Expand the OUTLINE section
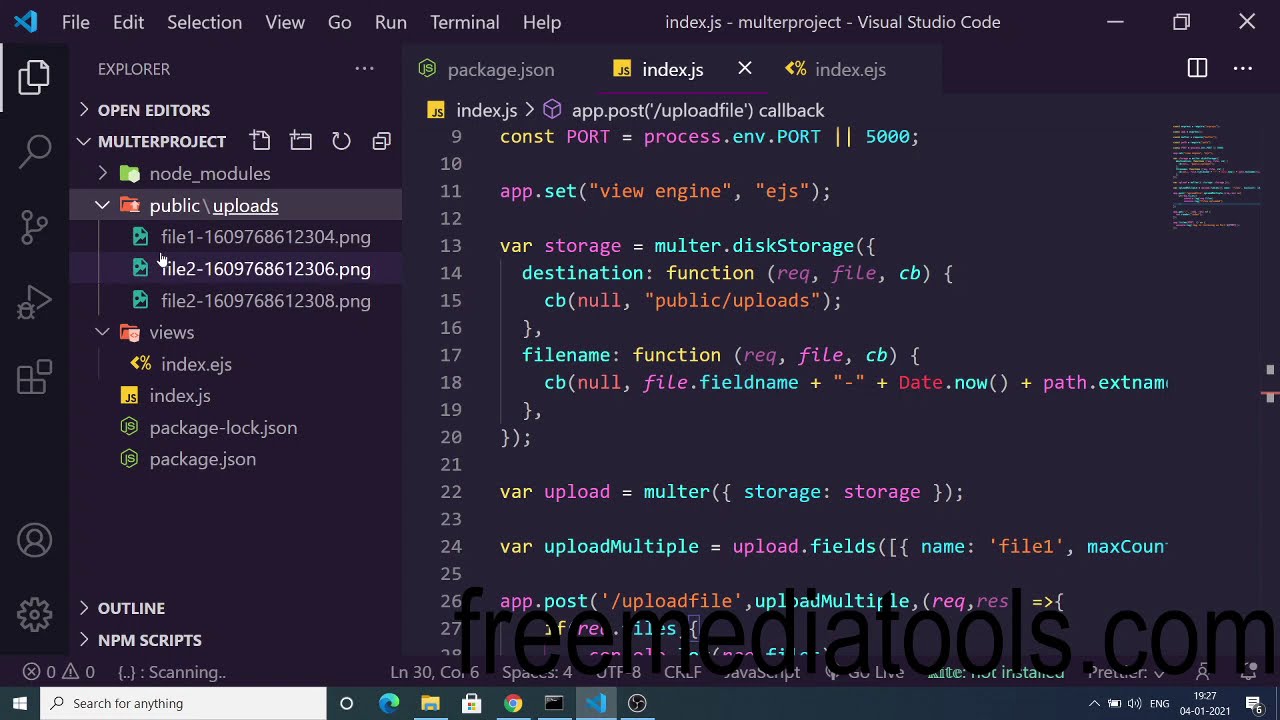Screen dimensions: 1280x720 point(131,608)
